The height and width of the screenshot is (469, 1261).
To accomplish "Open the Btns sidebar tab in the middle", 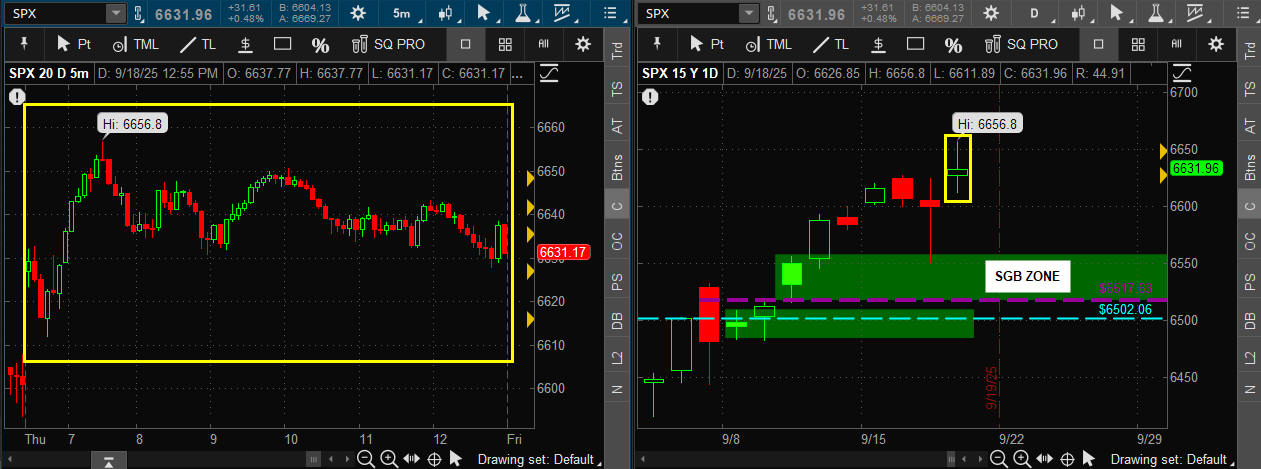I will pos(616,167).
